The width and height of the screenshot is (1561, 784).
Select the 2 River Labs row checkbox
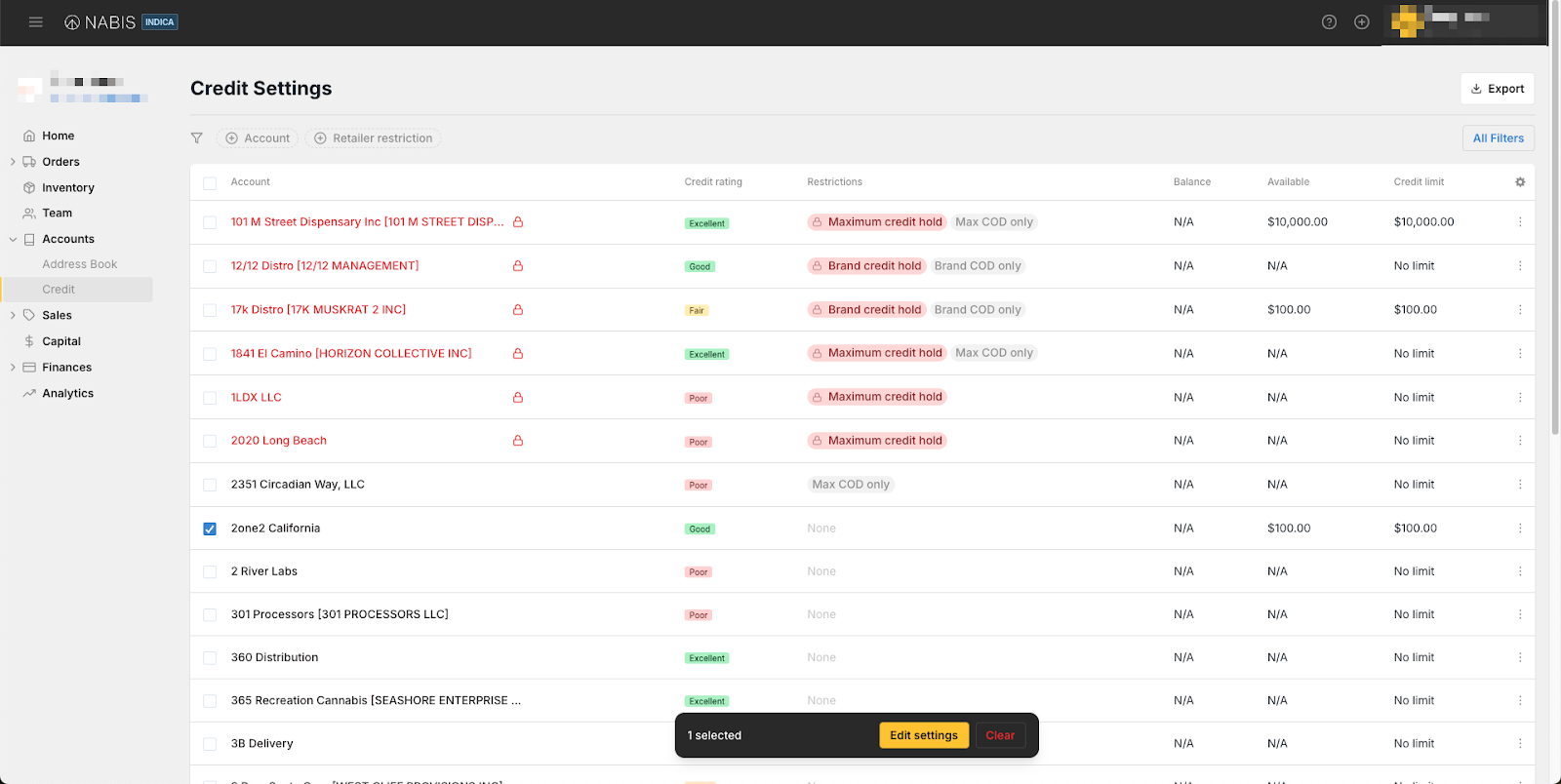(x=210, y=572)
